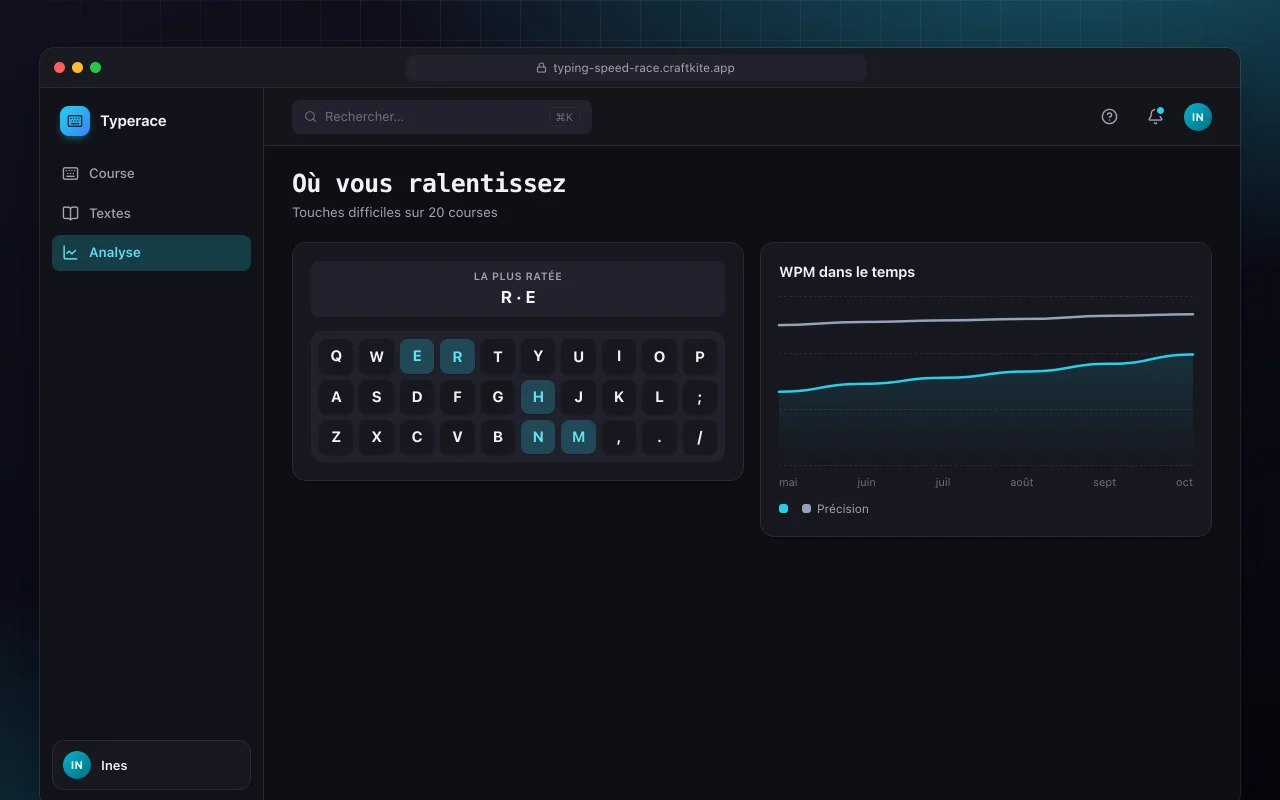Image resolution: width=1280 pixels, height=800 pixels.
Task: Click the chart icon beside Analyse
Action: click(70, 252)
